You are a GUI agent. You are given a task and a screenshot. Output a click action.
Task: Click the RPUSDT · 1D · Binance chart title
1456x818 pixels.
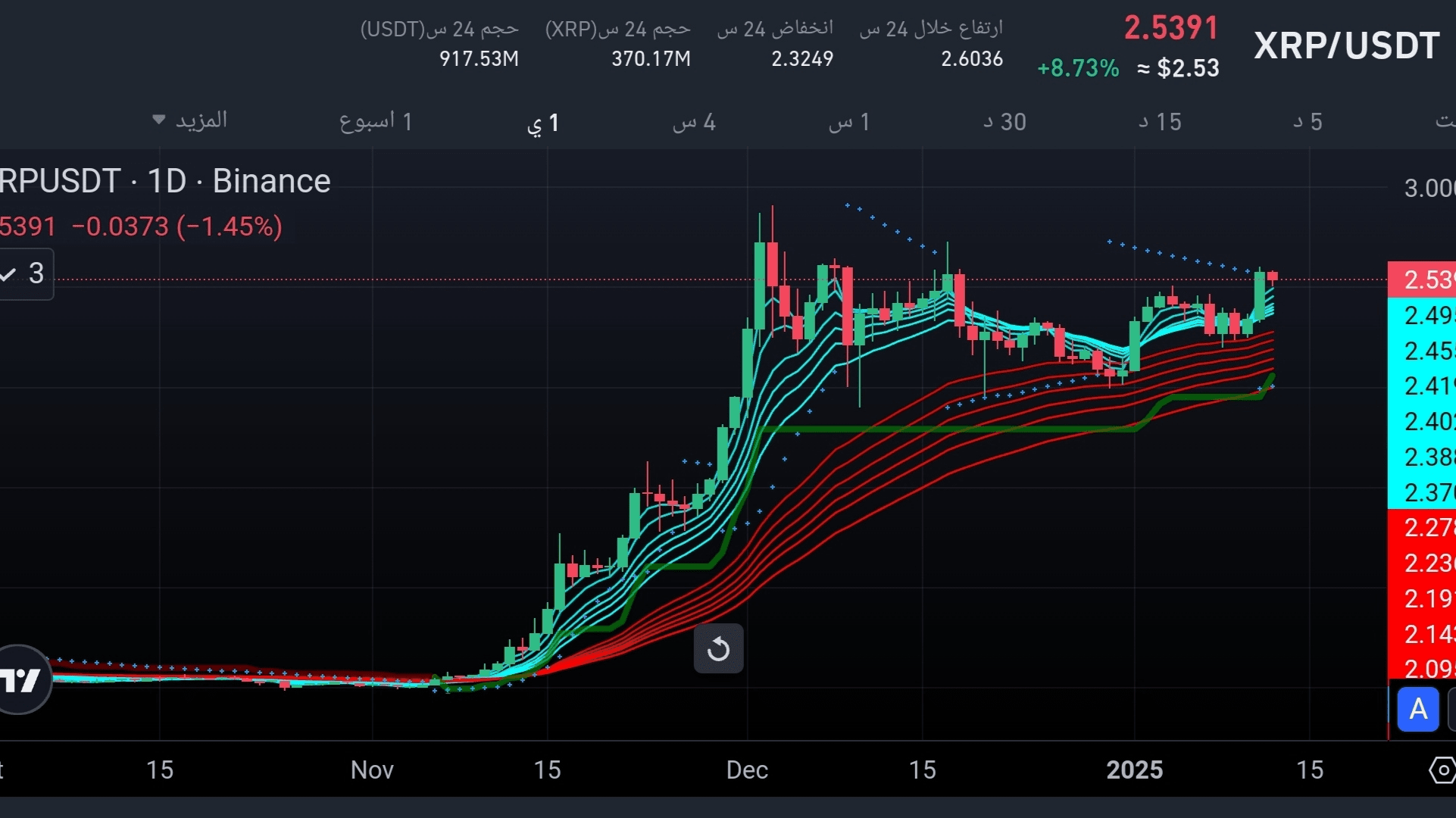coord(165,181)
